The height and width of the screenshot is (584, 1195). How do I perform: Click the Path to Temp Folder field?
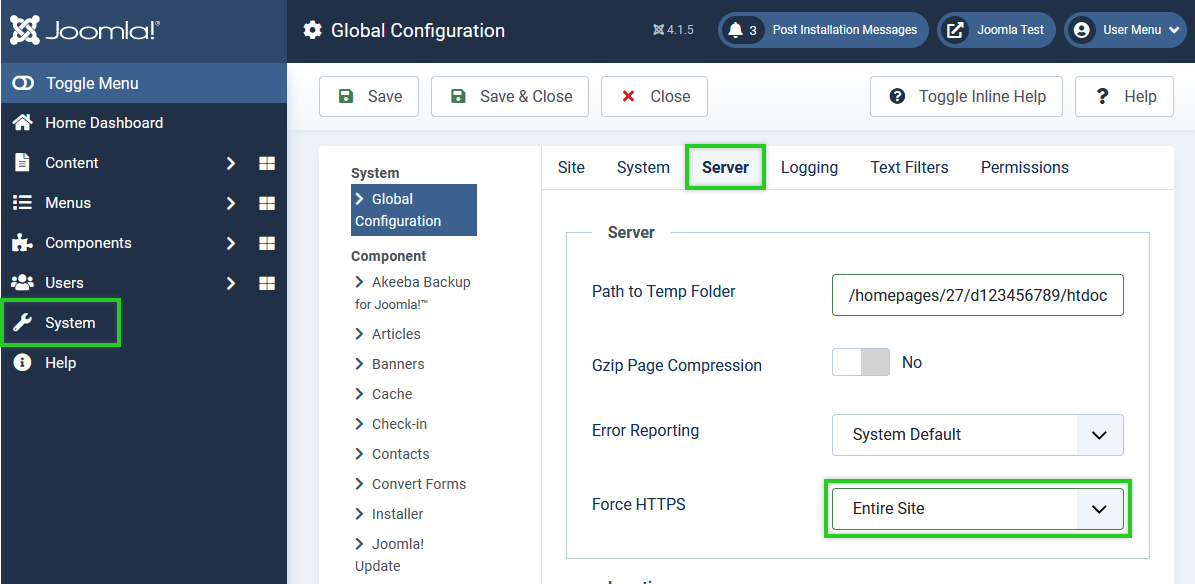pos(977,295)
